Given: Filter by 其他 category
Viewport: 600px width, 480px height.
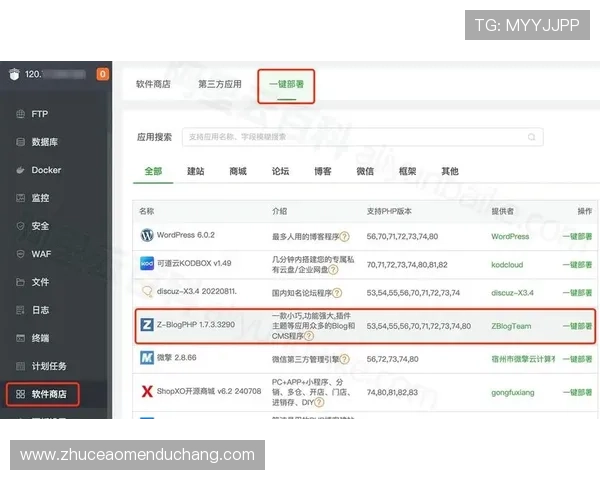Looking at the screenshot, I should (450, 171).
